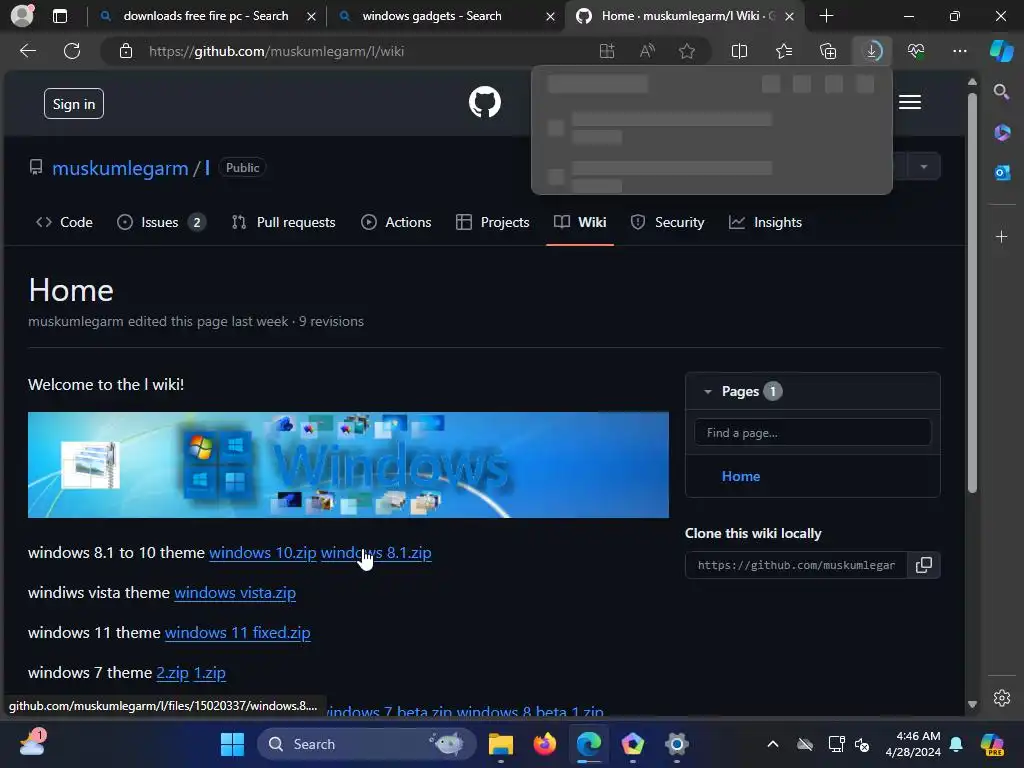Collapse the Pages section
The image size is (1024, 768).
[707, 392]
